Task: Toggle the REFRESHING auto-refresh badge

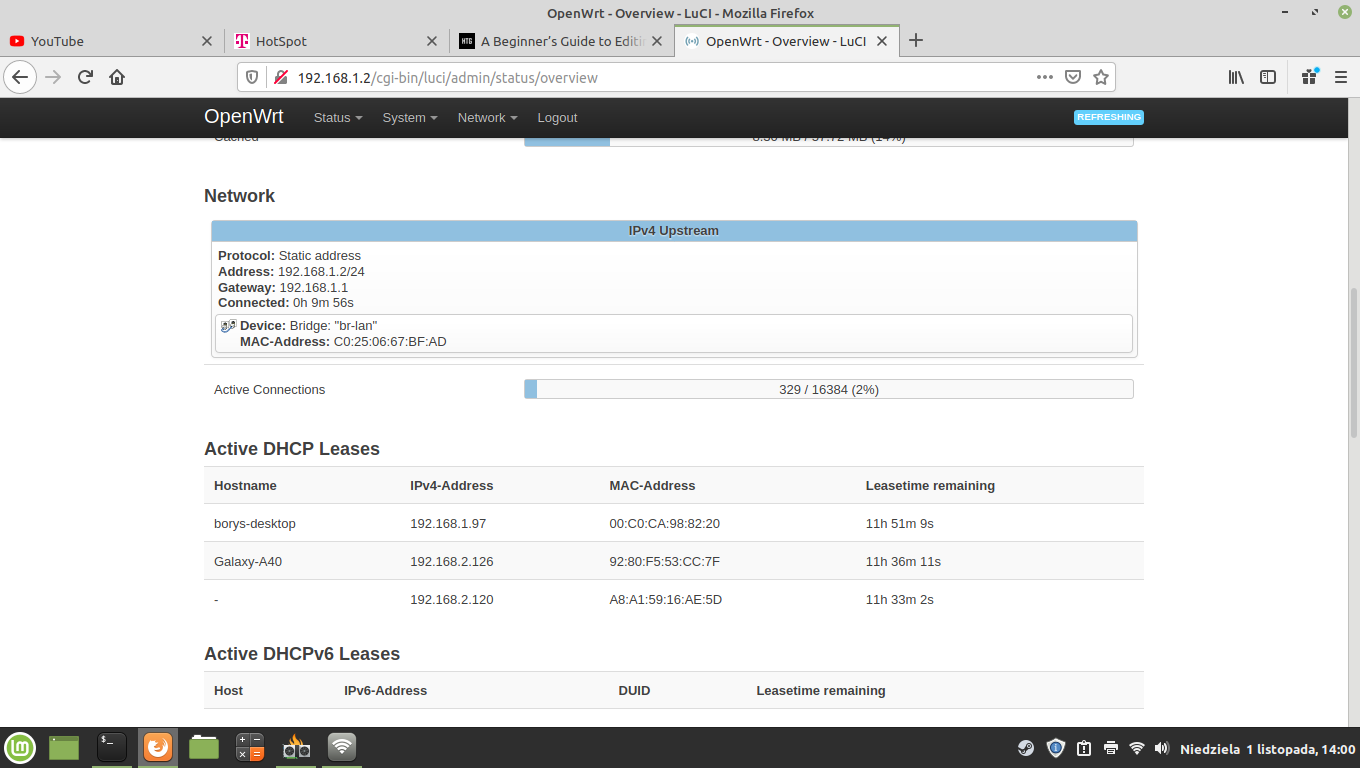Action: click(1108, 117)
